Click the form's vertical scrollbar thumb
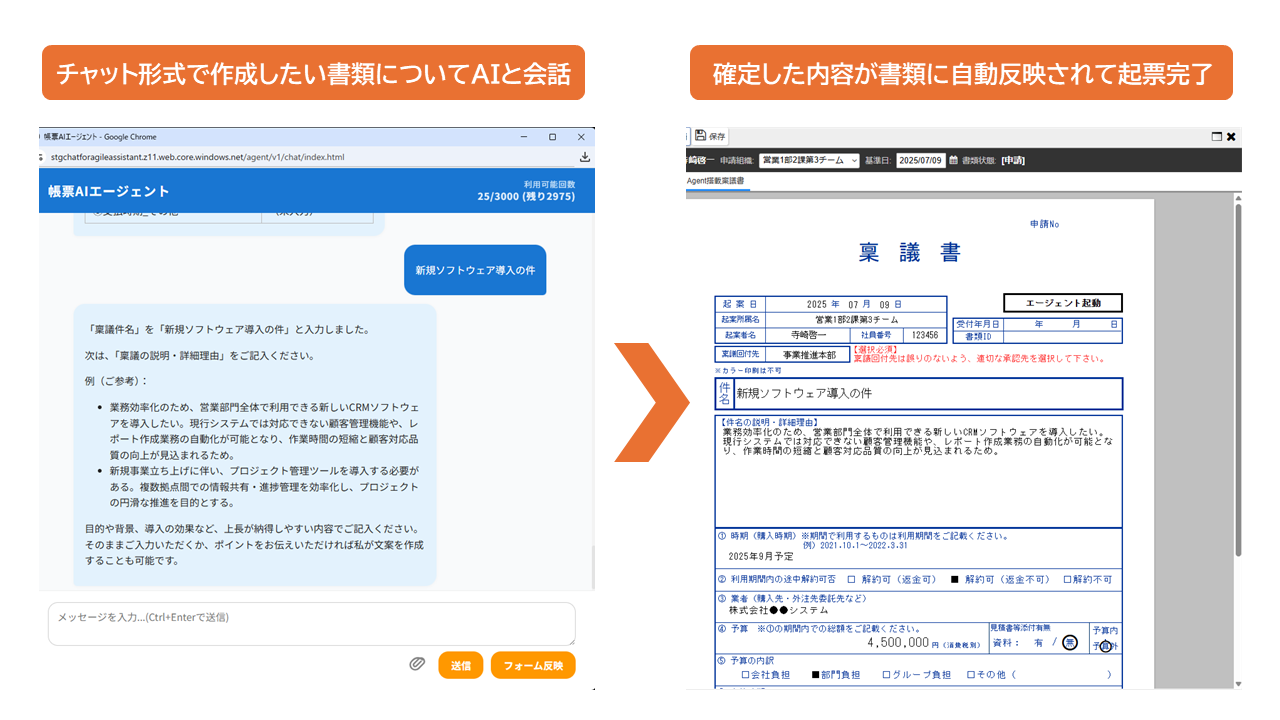The image size is (1280, 720). coord(1237,380)
